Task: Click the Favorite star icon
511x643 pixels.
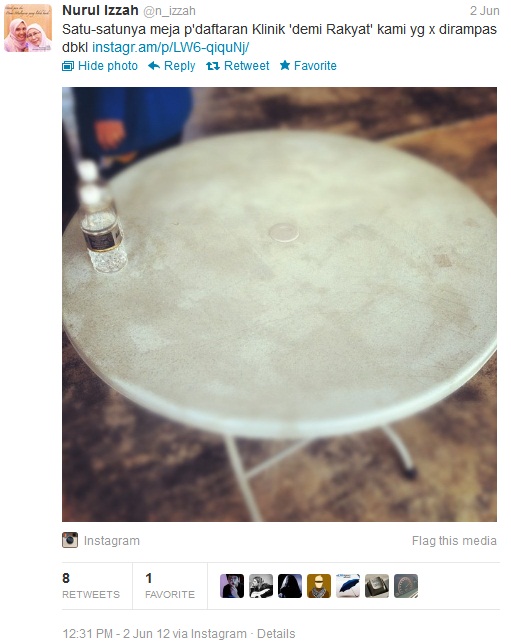Action: (x=285, y=65)
